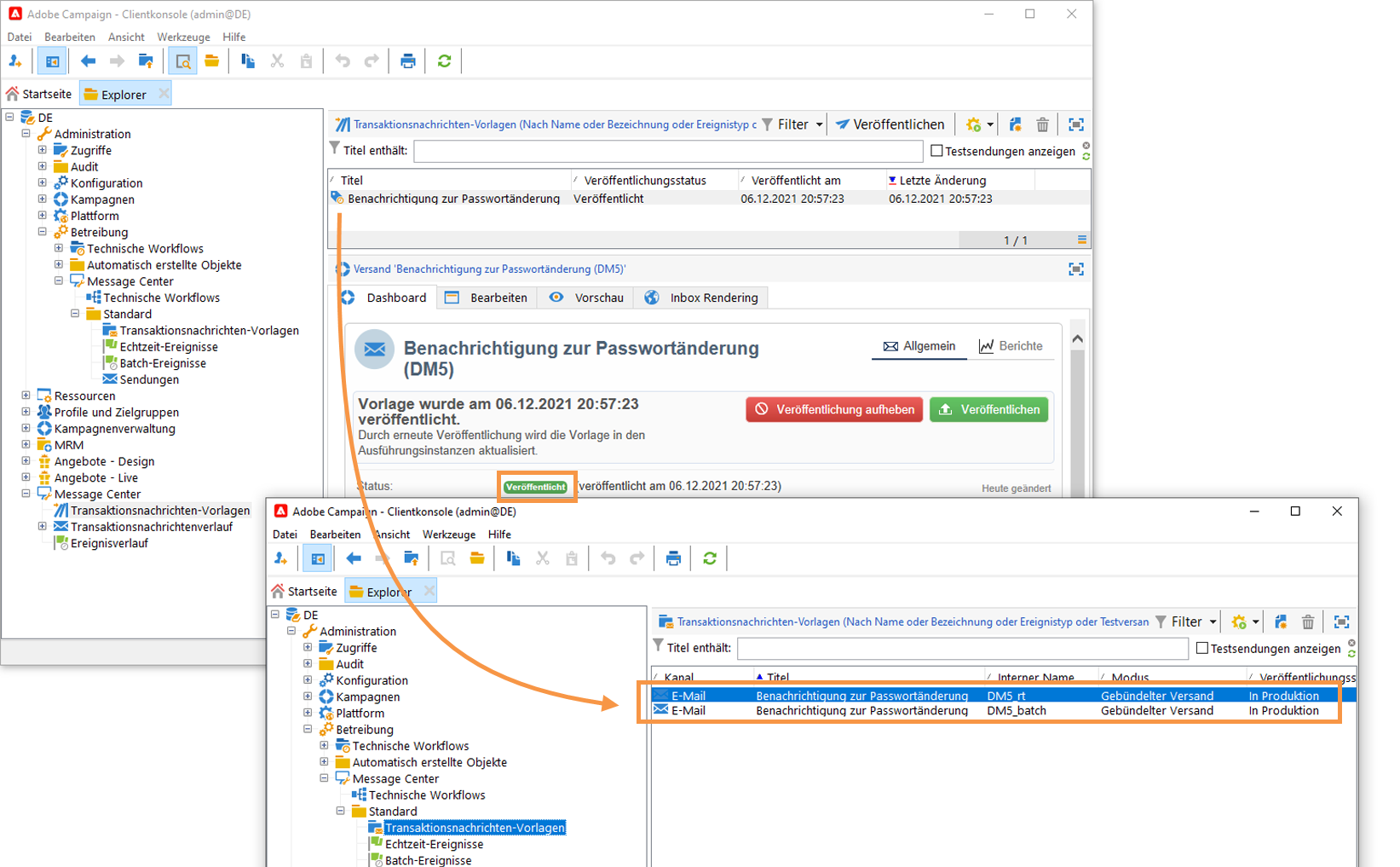1400x867 pixels.
Task: Enable Testsendungen anzeigen in the back window
Action: click(937, 151)
